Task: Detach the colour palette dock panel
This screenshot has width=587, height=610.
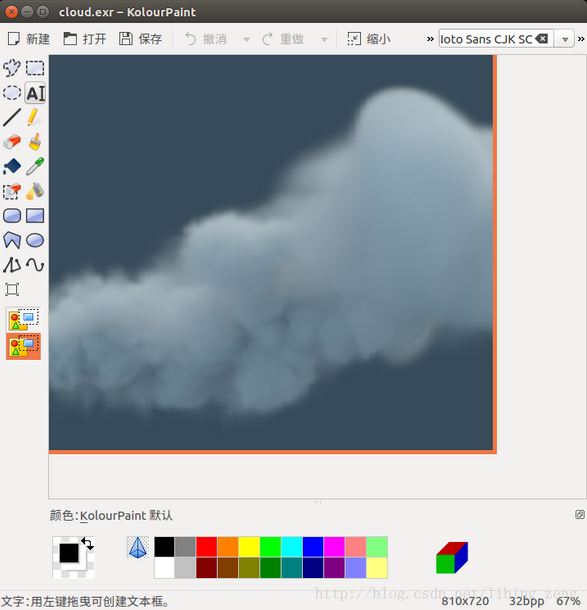Action: click(580, 515)
